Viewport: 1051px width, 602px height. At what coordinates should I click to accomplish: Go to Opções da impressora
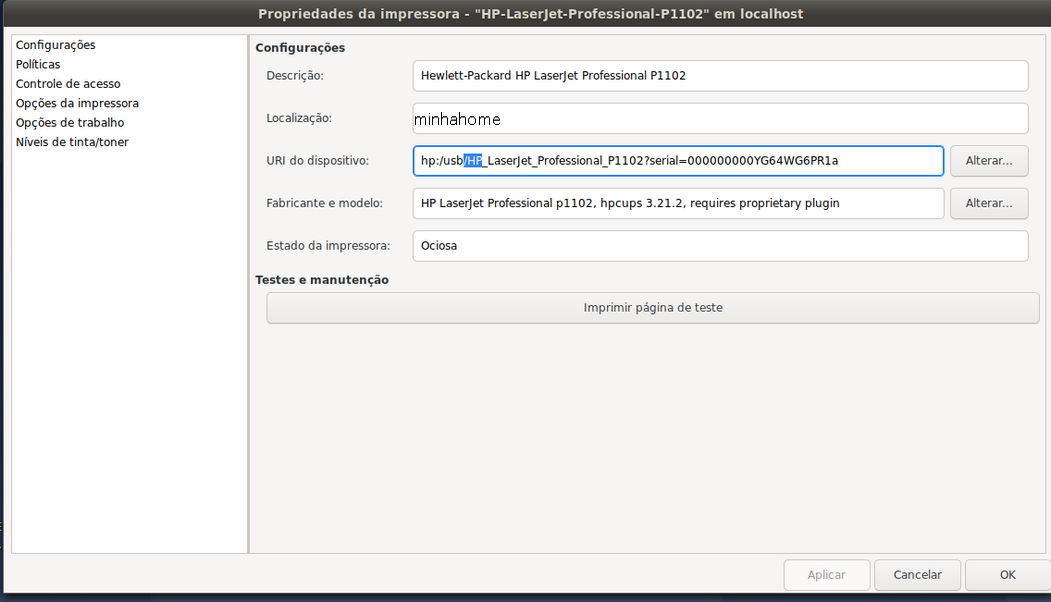77,103
